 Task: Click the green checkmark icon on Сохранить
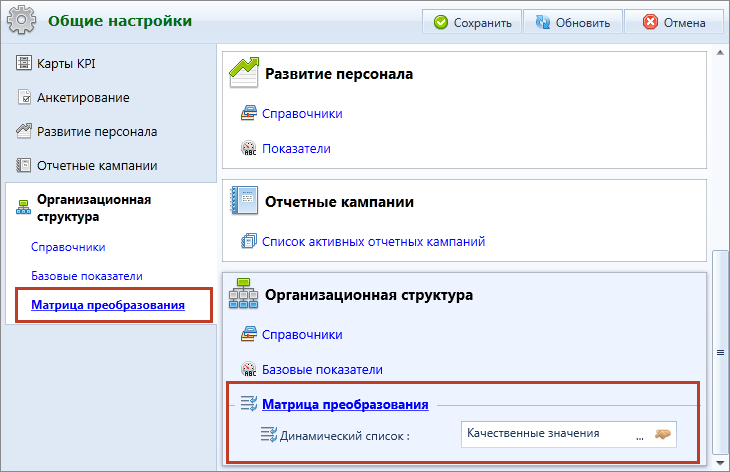(x=440, y=22)
